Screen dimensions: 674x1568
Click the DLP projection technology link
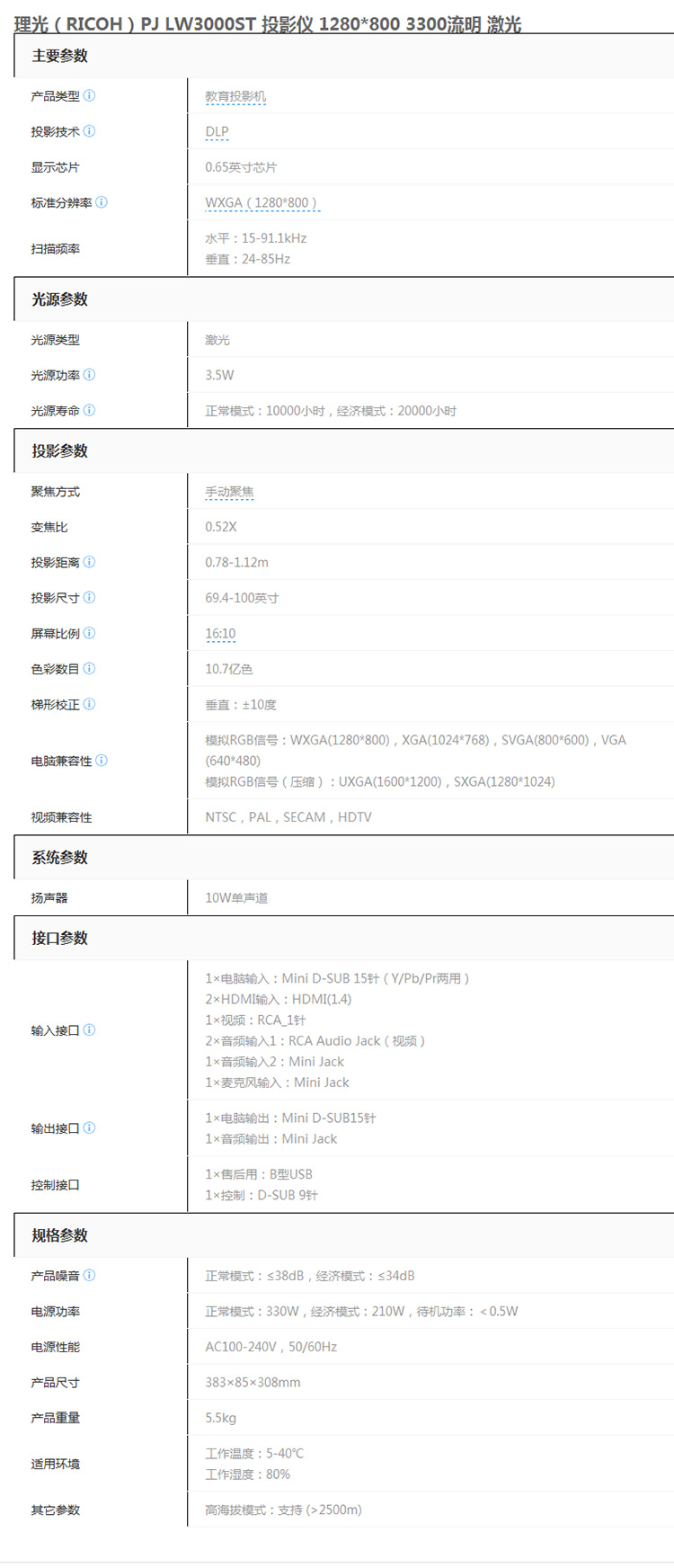[217, 131]
